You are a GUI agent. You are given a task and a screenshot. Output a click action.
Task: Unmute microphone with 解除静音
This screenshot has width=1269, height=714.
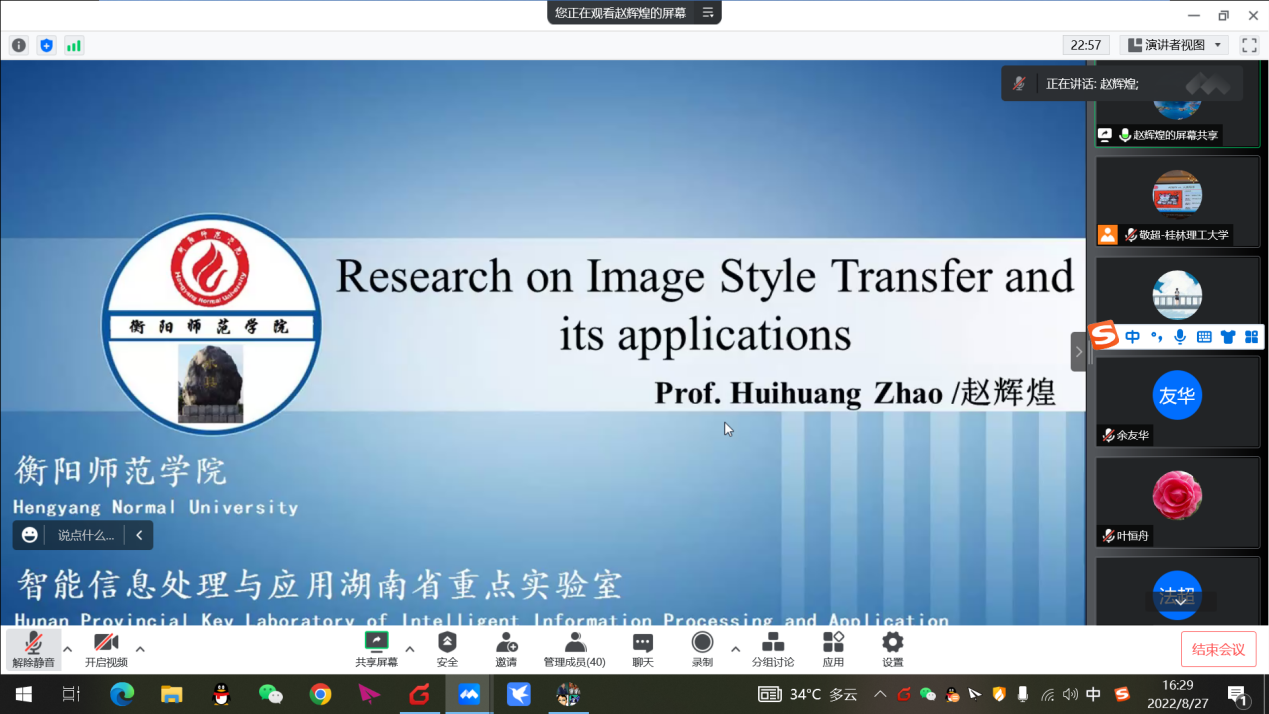[33, 649]
